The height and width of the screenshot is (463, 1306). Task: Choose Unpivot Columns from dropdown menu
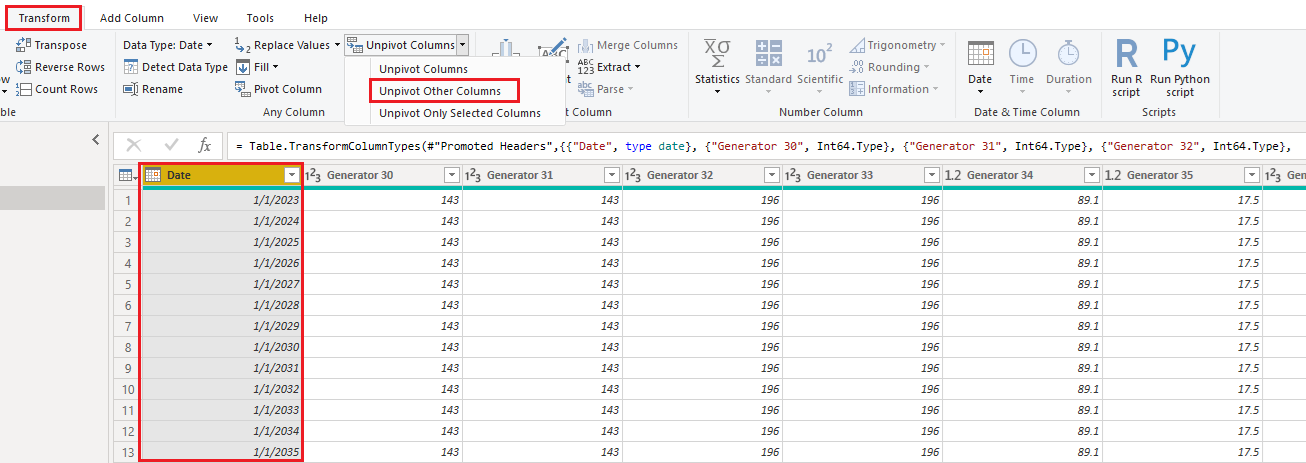[x=423, y=69]
